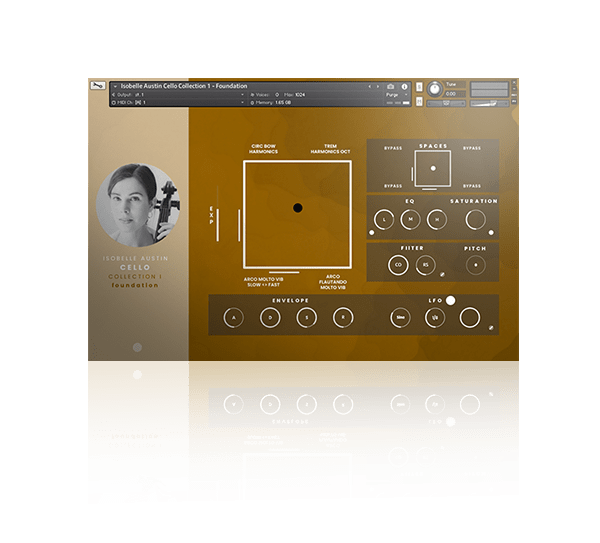Click the Pitch knob
600x543 pixels.
pyautogui.click(x=476, y=265)
